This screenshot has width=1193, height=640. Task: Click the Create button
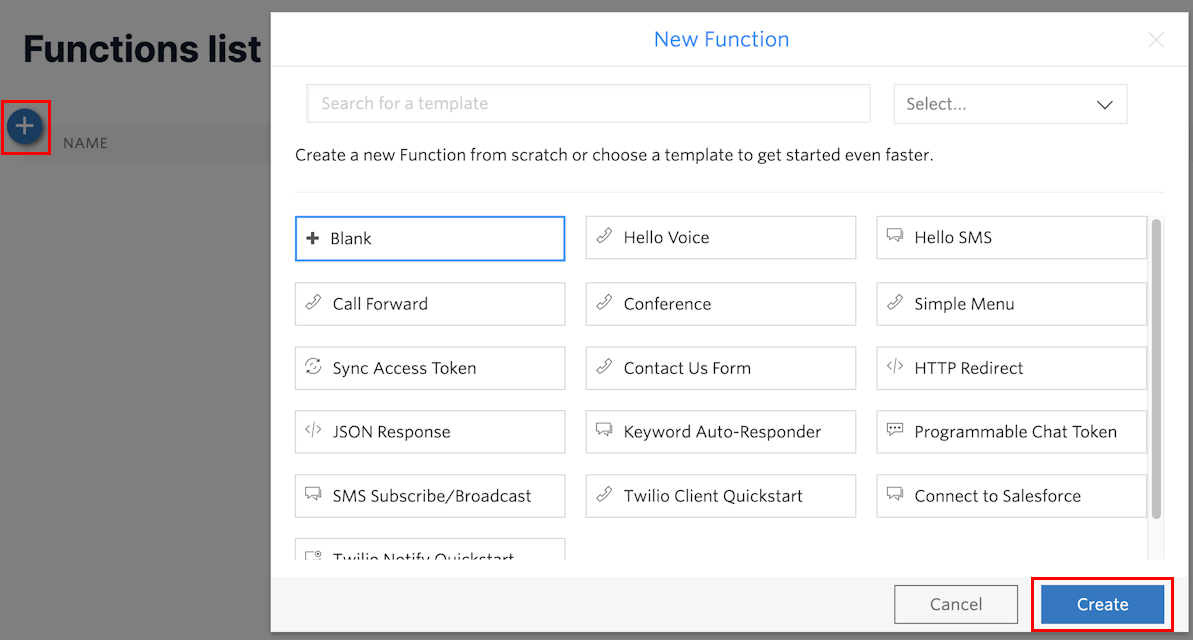pos(1102,604)
